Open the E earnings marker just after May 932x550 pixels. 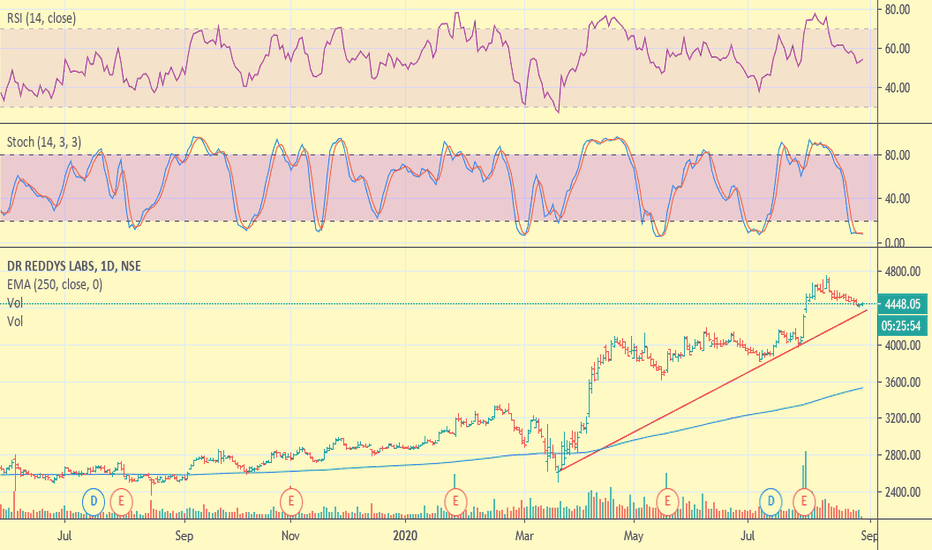(667, 502)
